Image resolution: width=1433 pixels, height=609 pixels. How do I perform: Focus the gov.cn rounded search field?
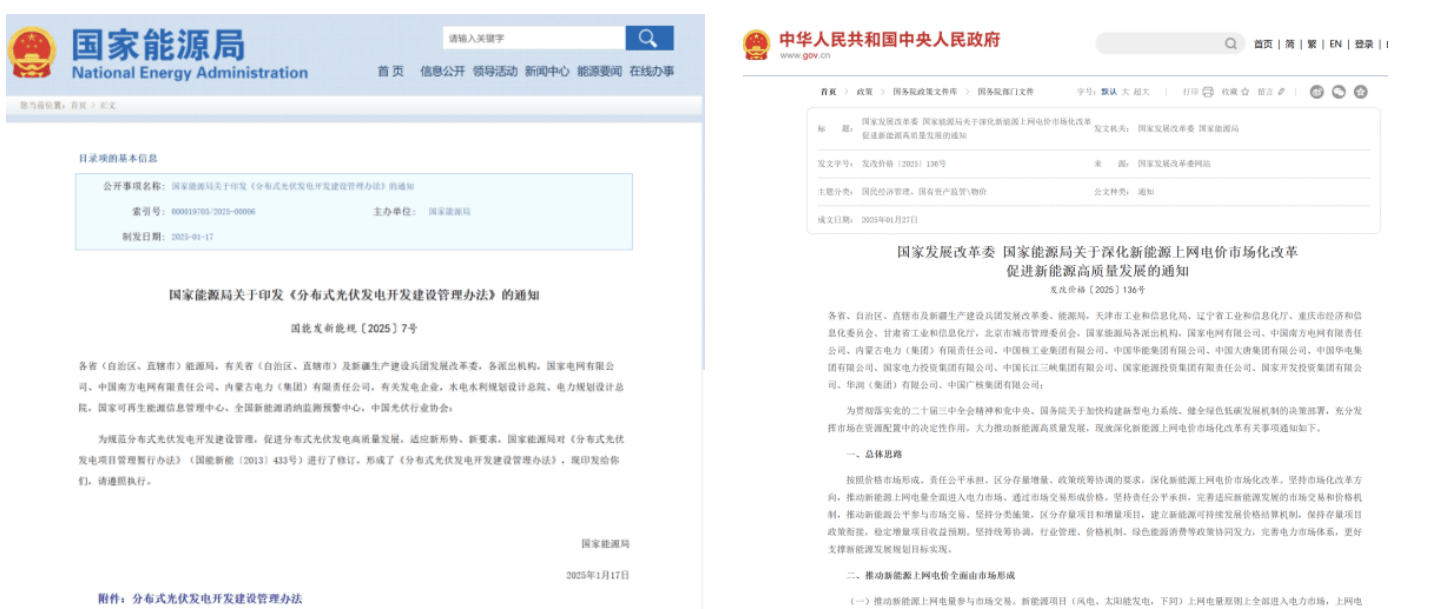(x=1170, y=43)
